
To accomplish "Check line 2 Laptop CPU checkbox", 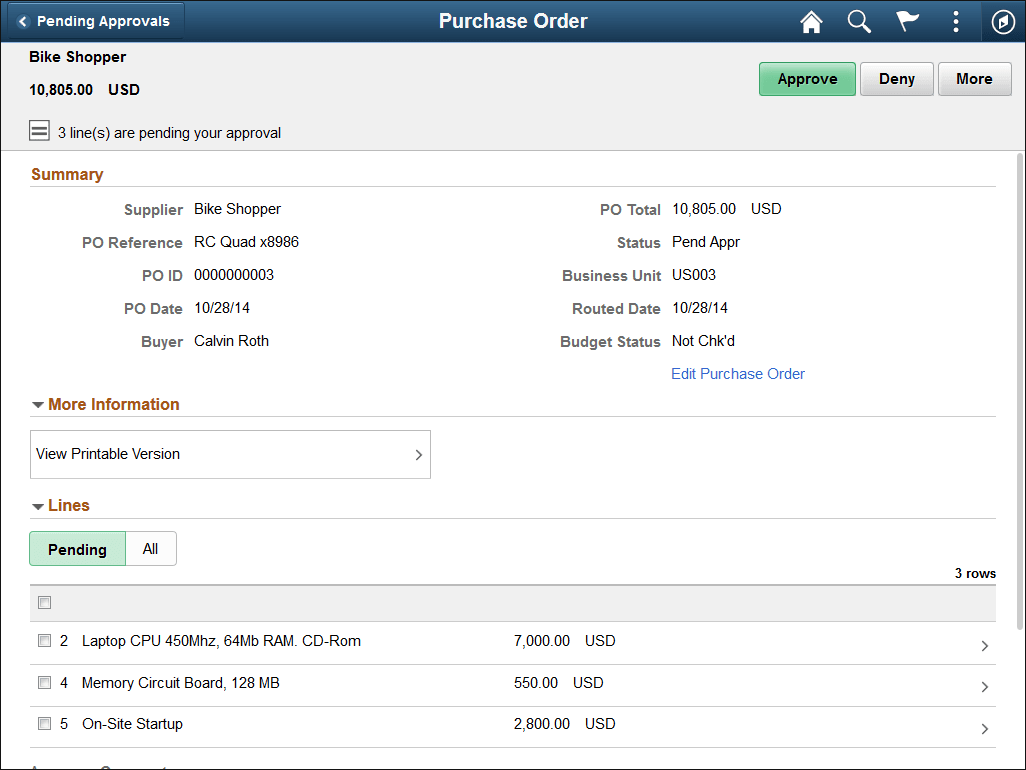I will pyautogui.click(x=44, y=640).
